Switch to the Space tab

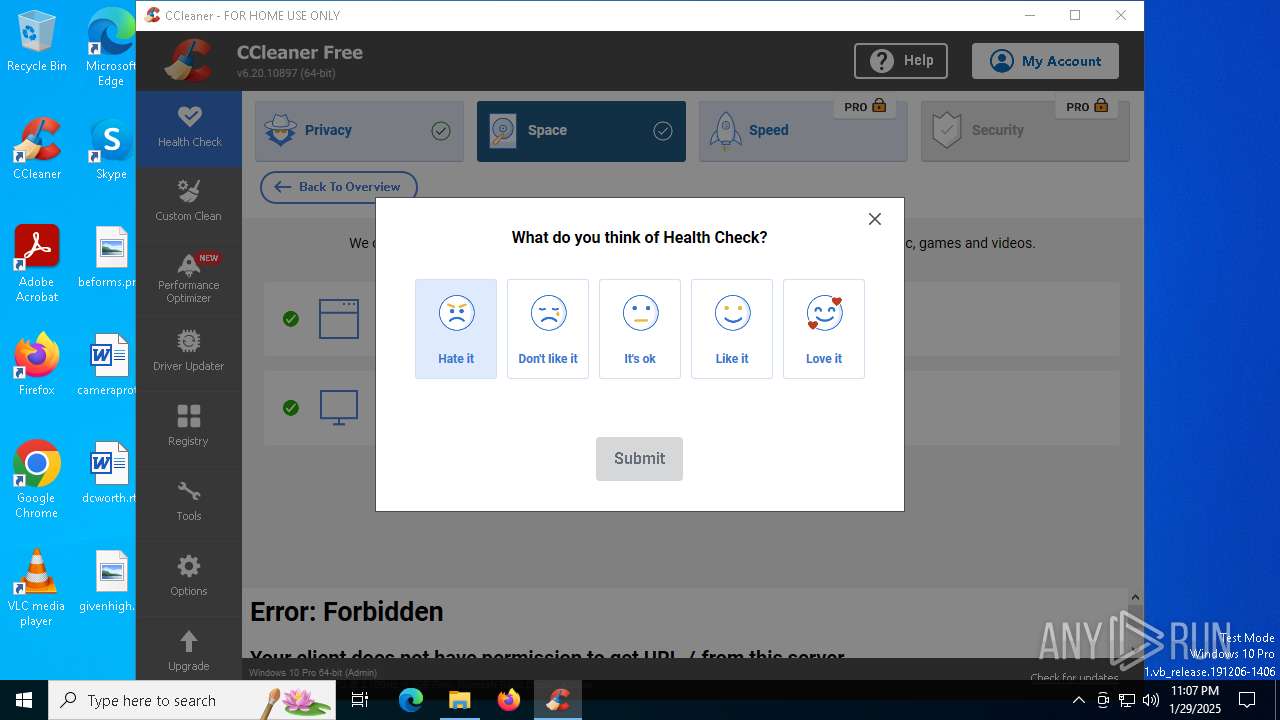[x=581, y=131]
